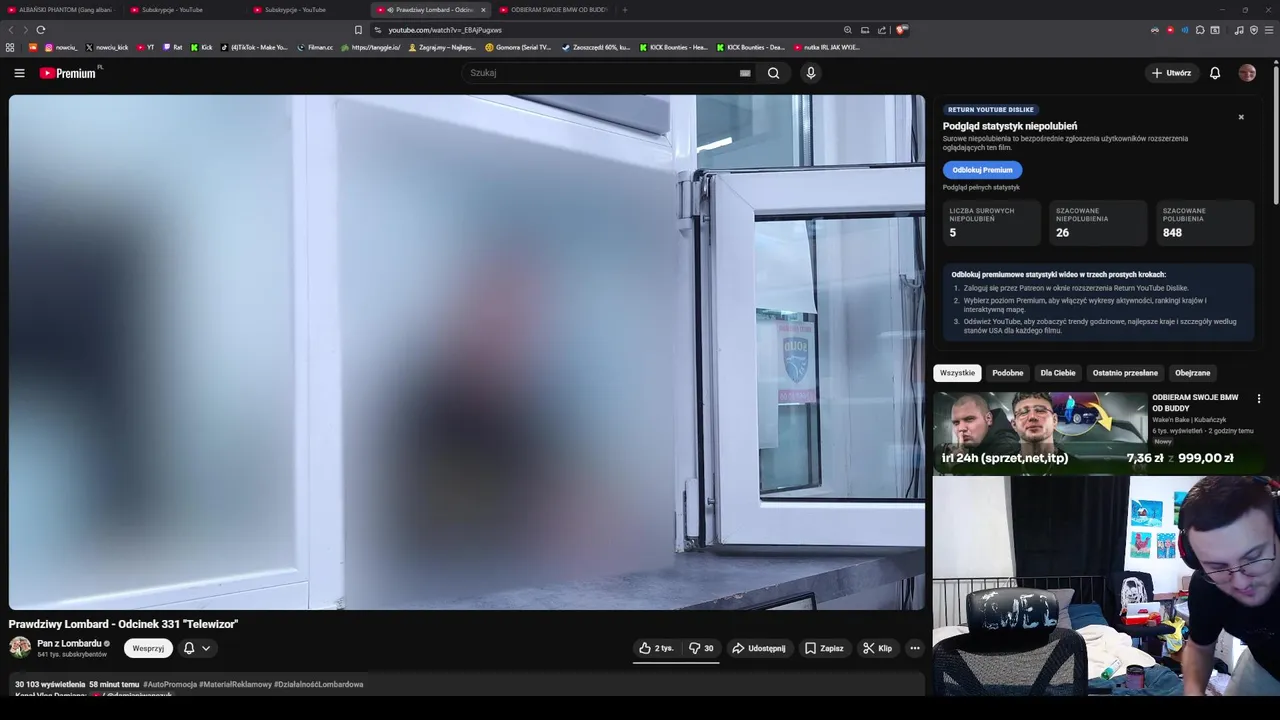Click the Zapisz save button

824,648
